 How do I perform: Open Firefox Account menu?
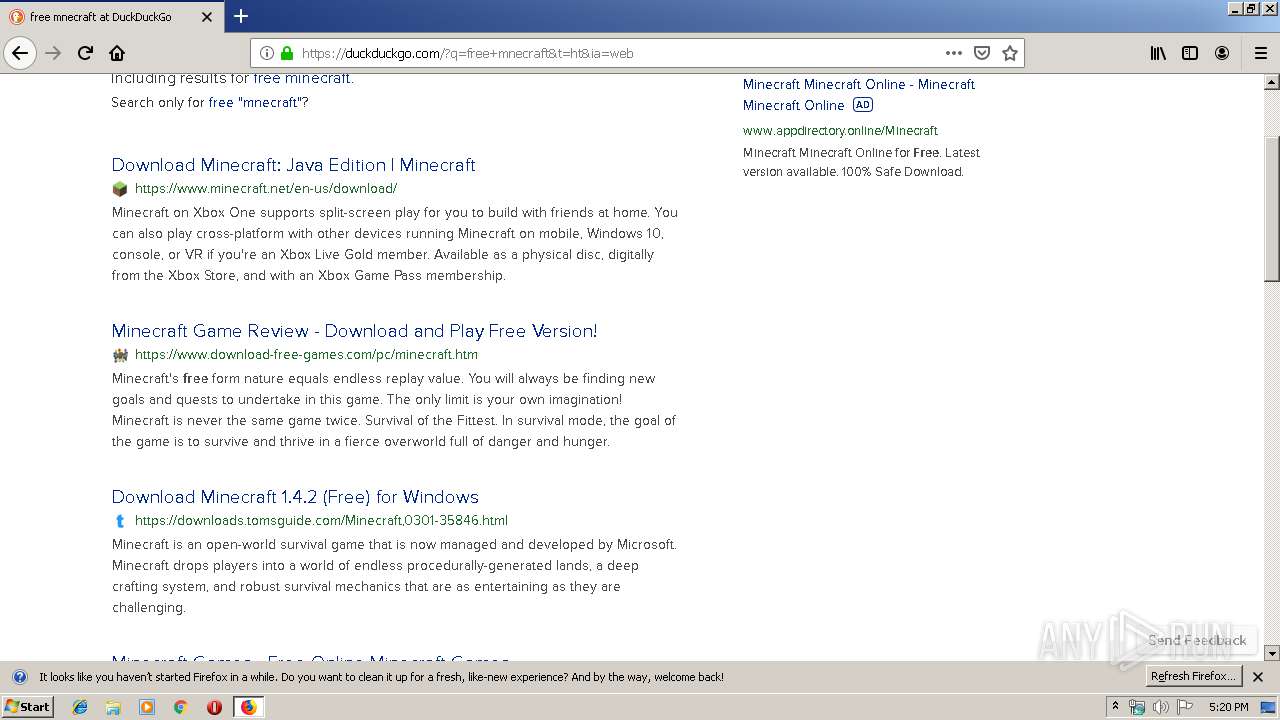pyautogui.click(x=1222, y=53)
